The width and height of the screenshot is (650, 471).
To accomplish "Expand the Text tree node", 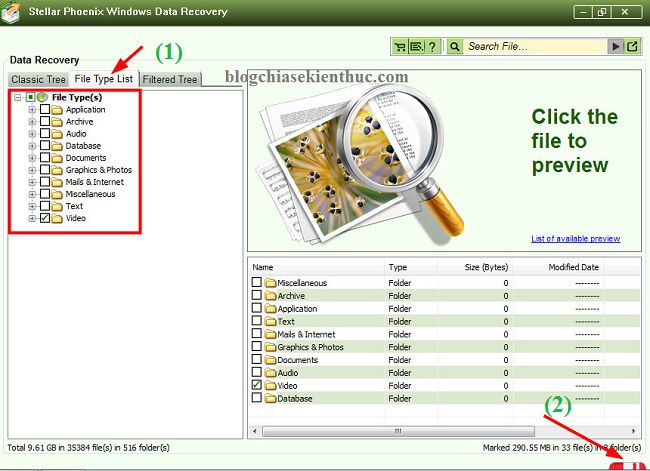I will [32, 206].
